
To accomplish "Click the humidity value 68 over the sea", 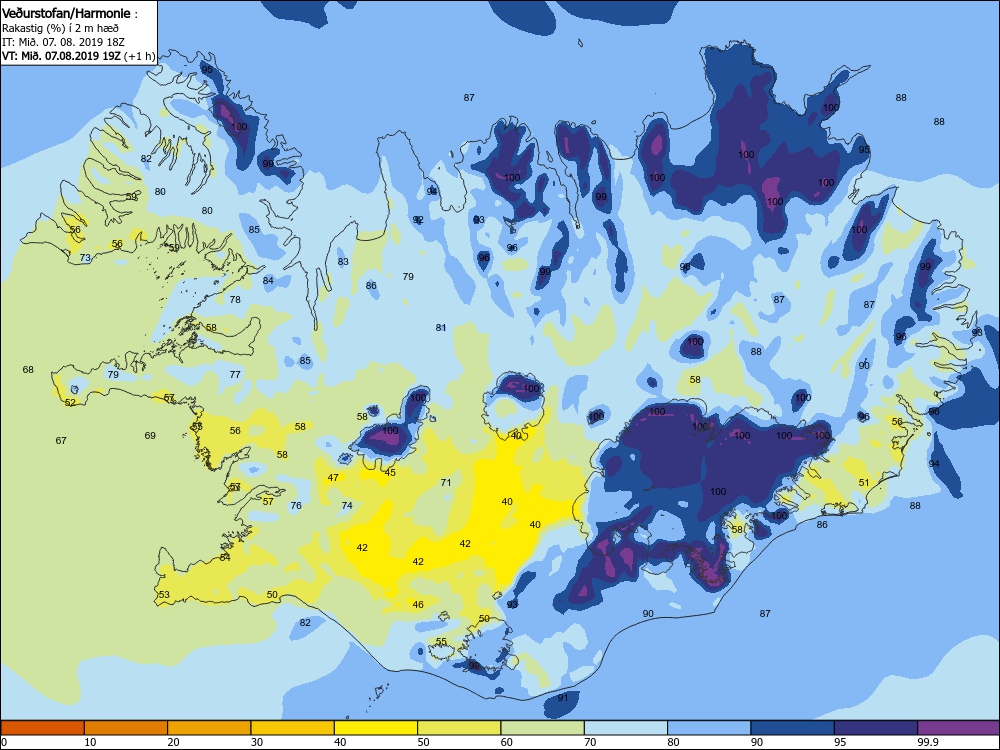I will 28,370.
